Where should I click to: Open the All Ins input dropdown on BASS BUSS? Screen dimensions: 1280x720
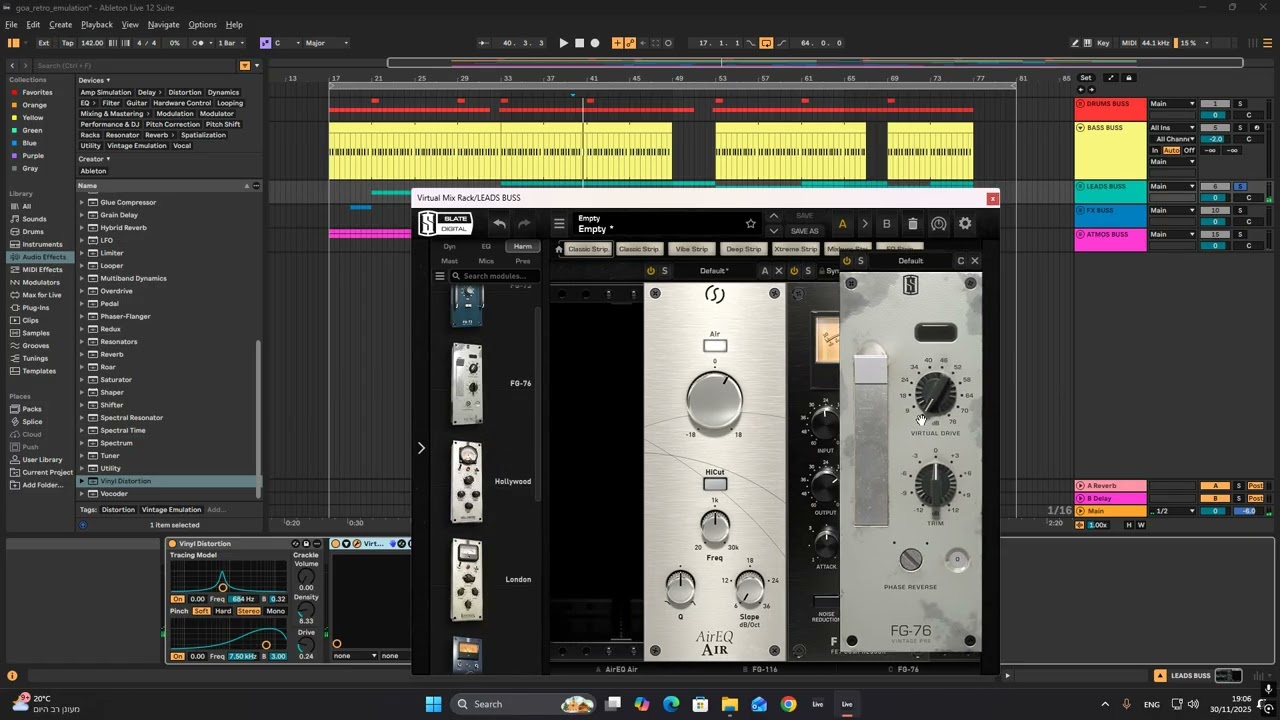point(1172,128)
